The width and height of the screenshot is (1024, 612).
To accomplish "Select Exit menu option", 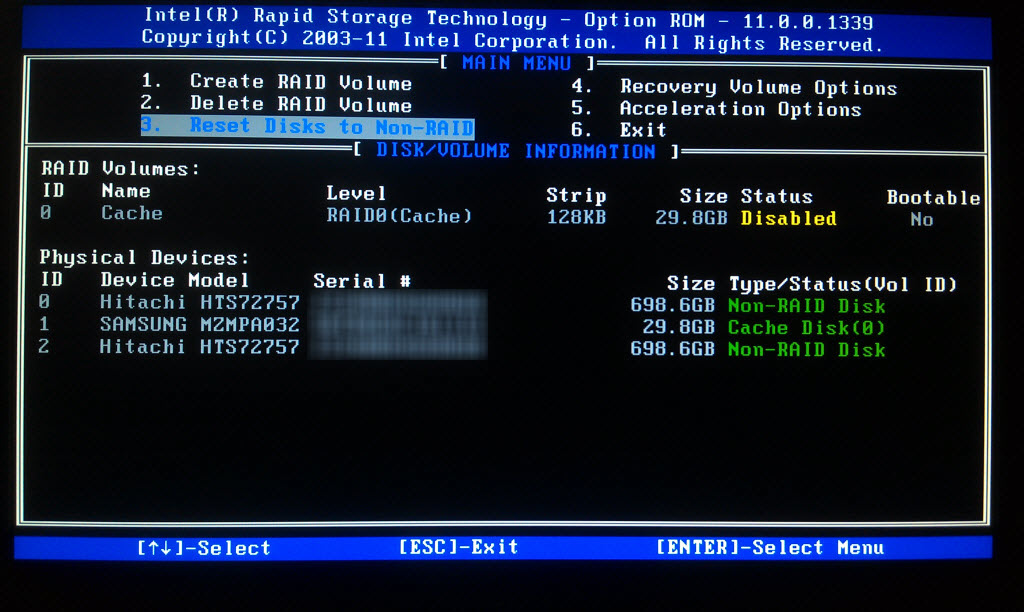I will tap(618, 130).
